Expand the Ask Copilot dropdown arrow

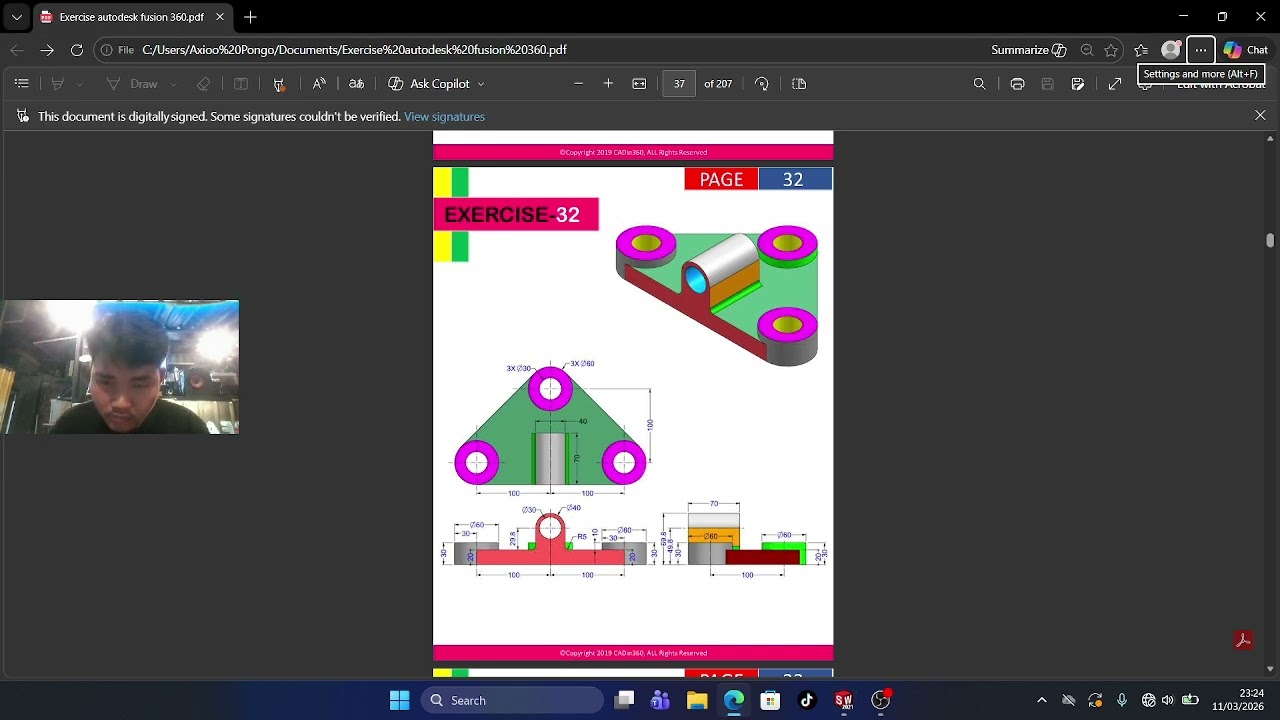481,84
